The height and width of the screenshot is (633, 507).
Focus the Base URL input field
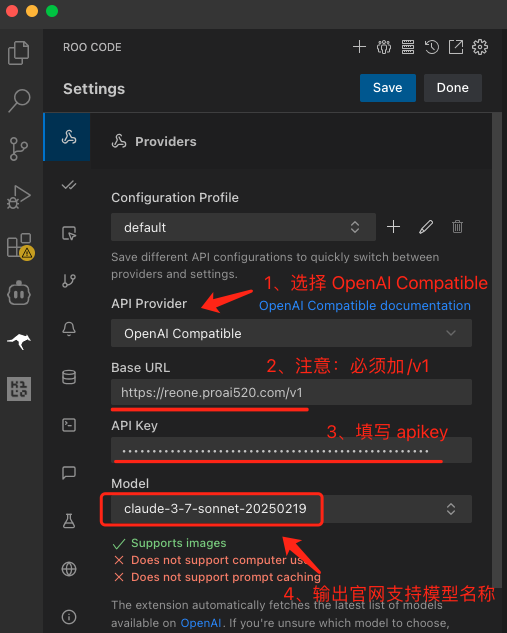click(291, 392)
